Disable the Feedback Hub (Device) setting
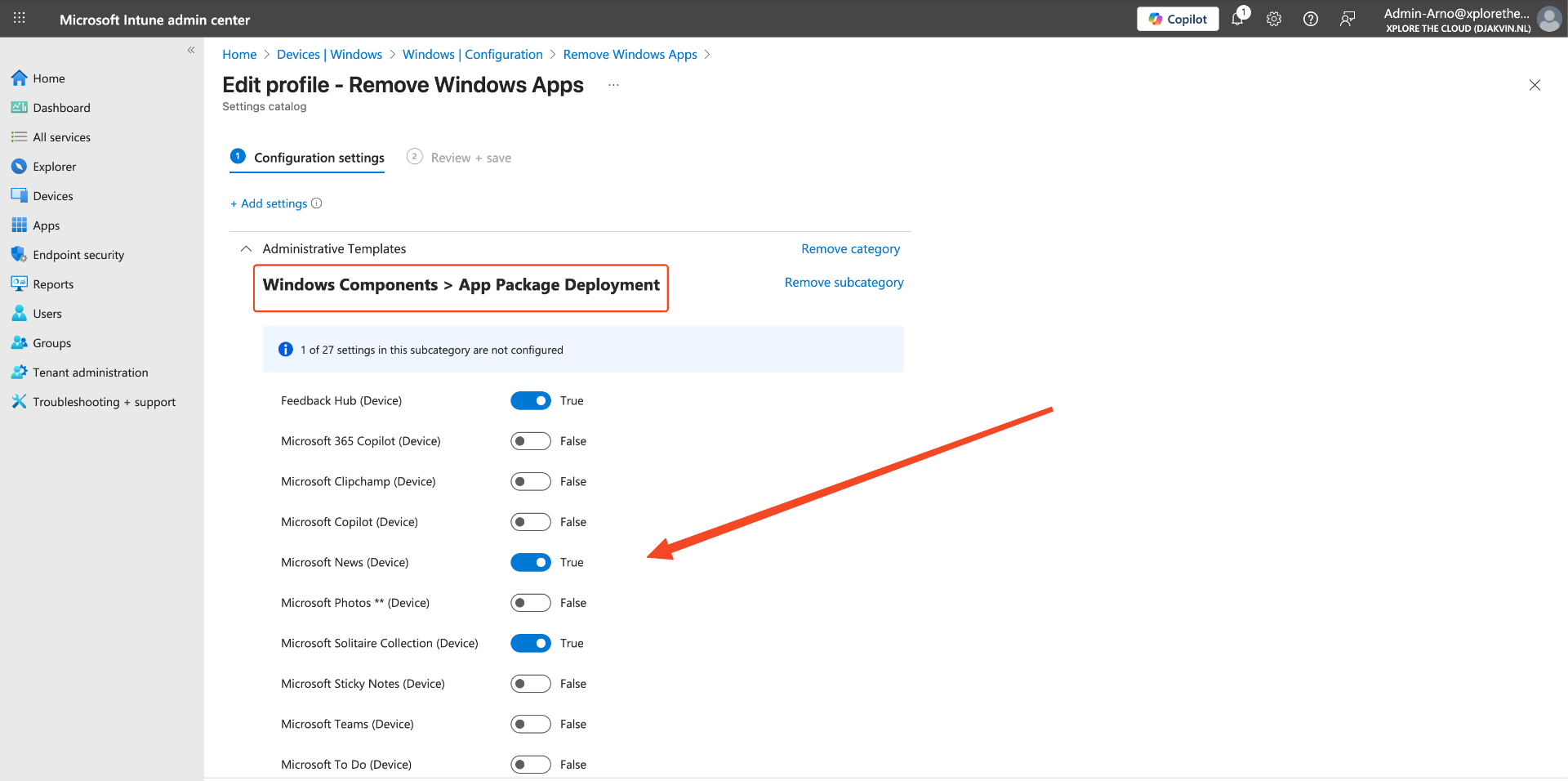Viewport: 1568px width, 781px height. [530, 400]
